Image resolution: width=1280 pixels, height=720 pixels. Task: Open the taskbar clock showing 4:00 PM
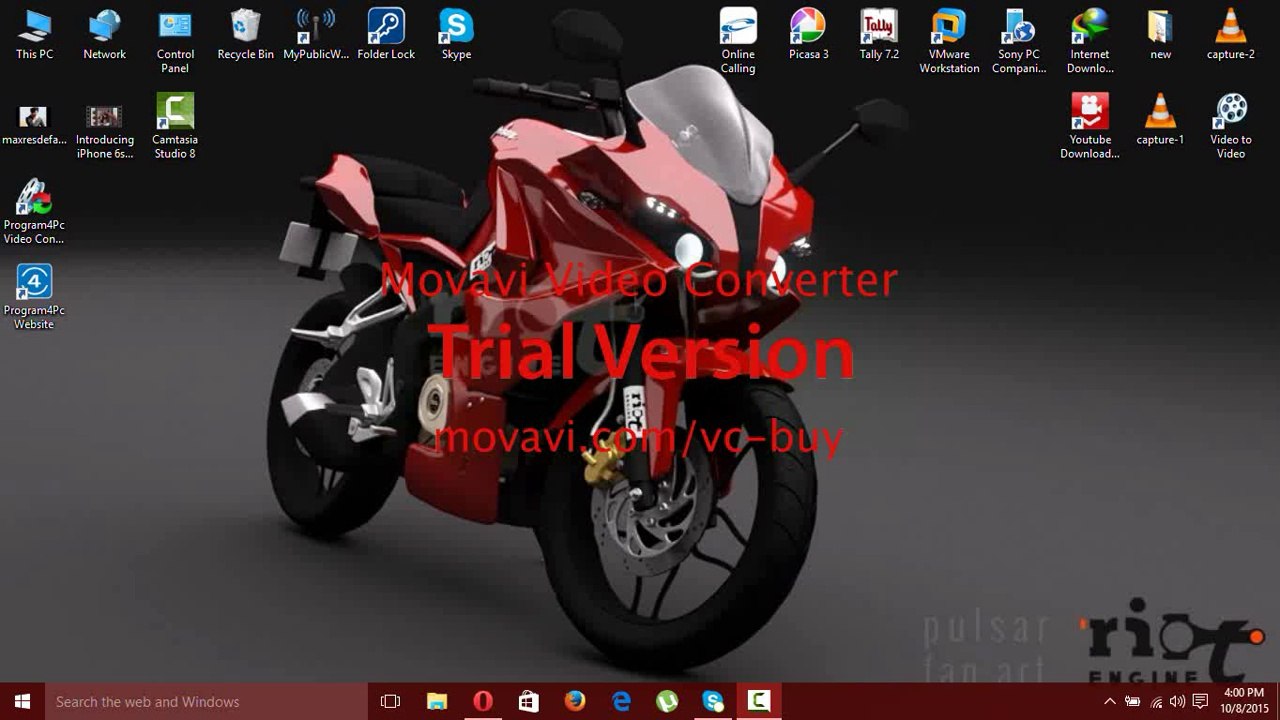point(1243,702)
